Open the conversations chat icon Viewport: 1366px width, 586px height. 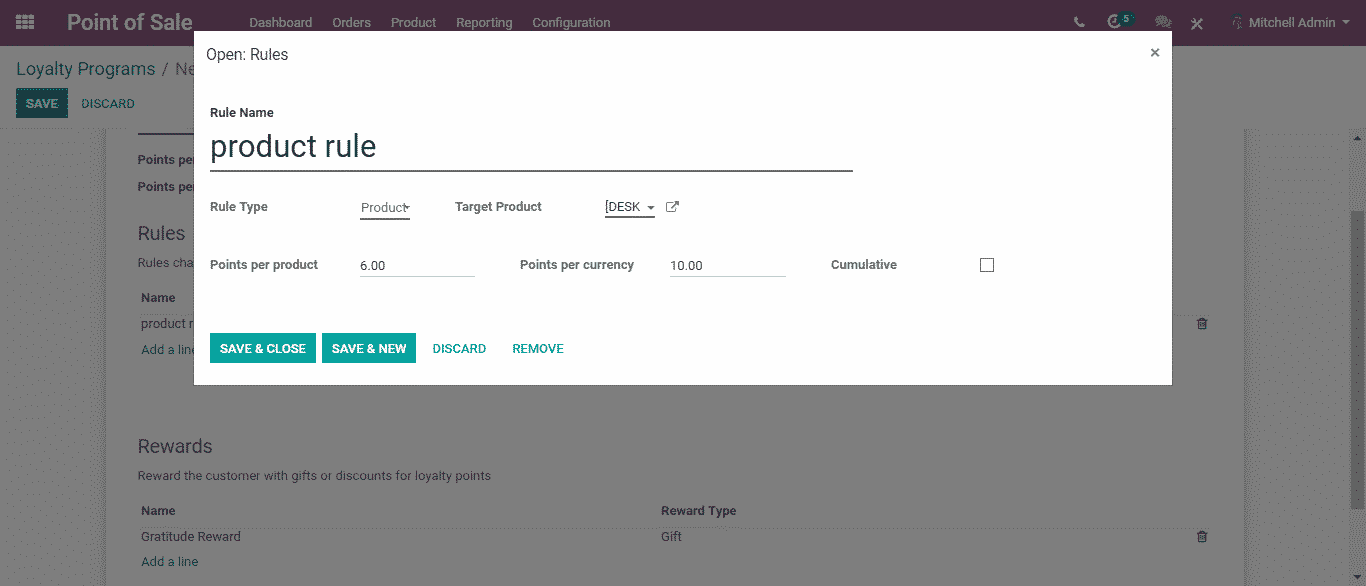pyautogui.click(x=1162, y=22)
